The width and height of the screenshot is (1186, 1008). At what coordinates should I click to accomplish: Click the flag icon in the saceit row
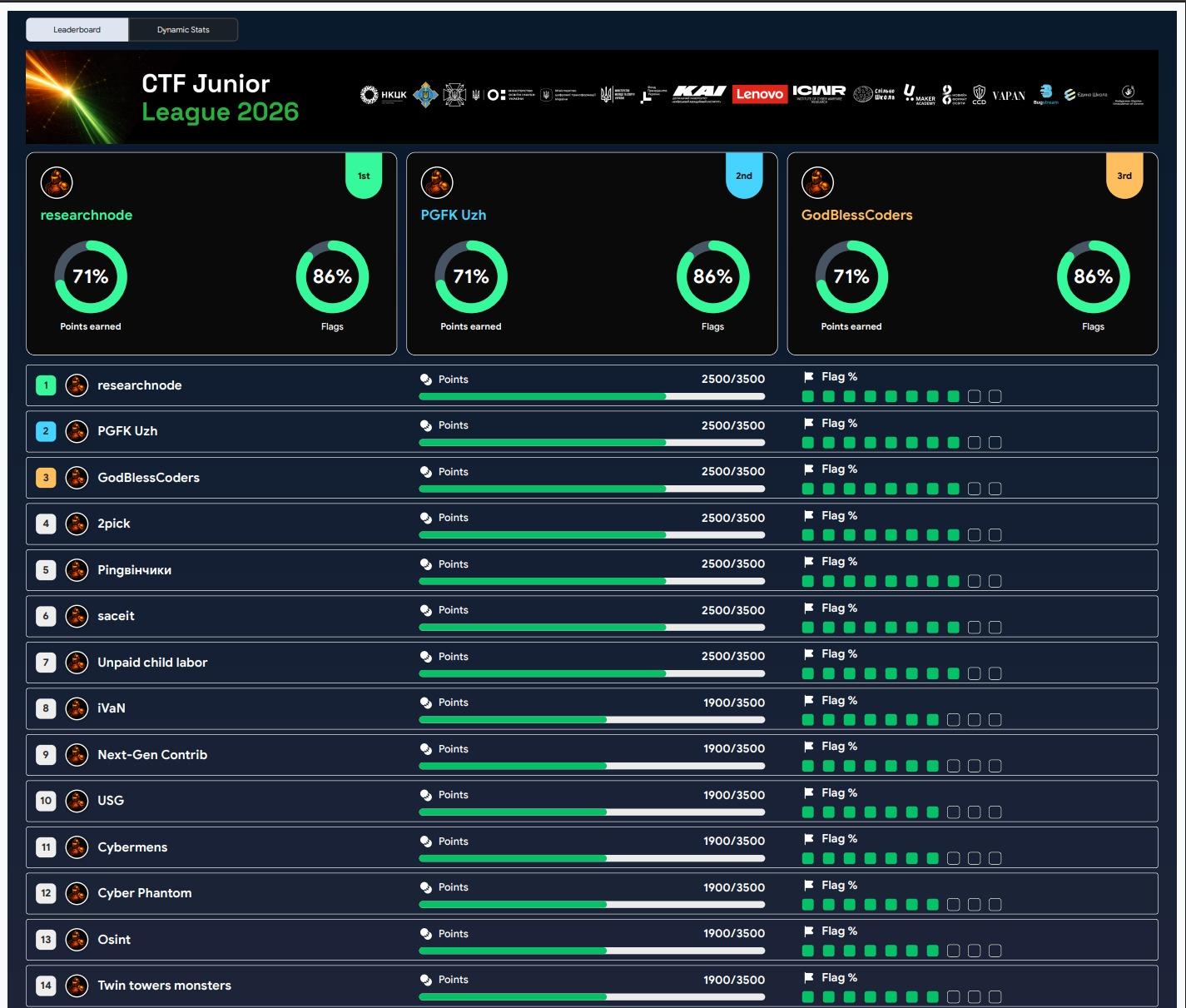(x=808, y=608)
